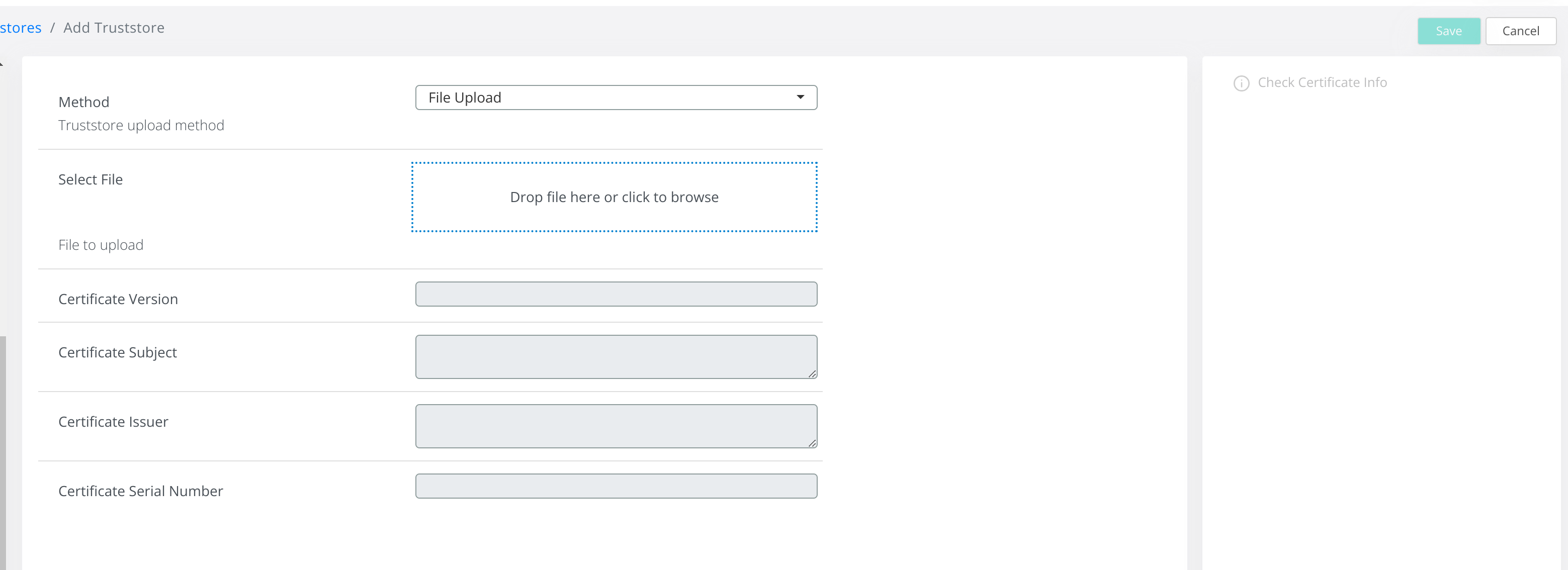1568x570 pixels.
Task: Click the drop file here browse area
Action: (x=614, y=197)
